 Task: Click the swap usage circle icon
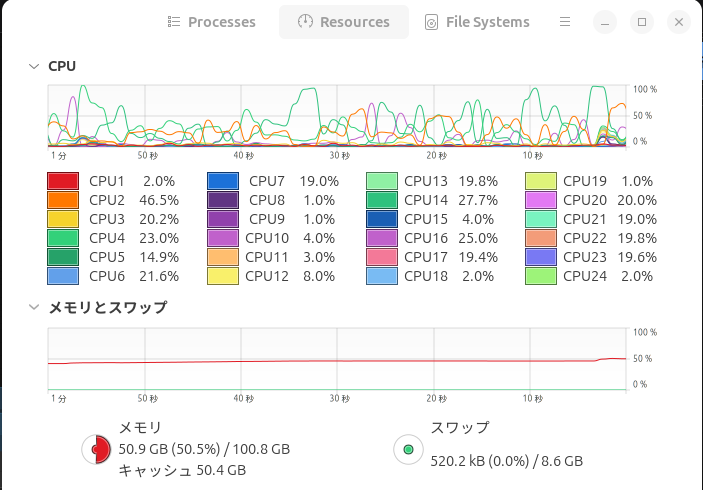(408, 450)
